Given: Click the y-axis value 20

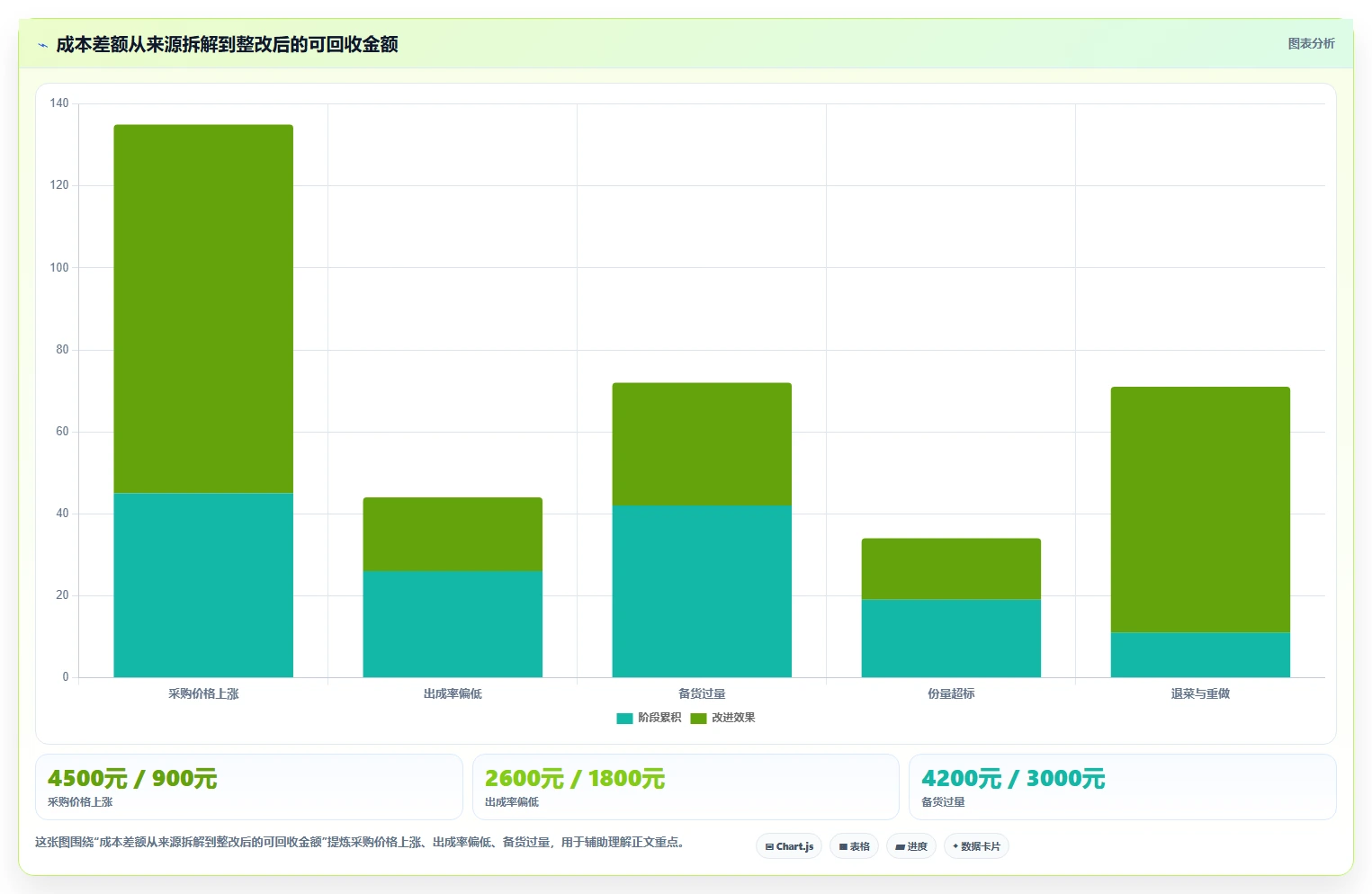Looking at the screenshot, I should [62, 595].
